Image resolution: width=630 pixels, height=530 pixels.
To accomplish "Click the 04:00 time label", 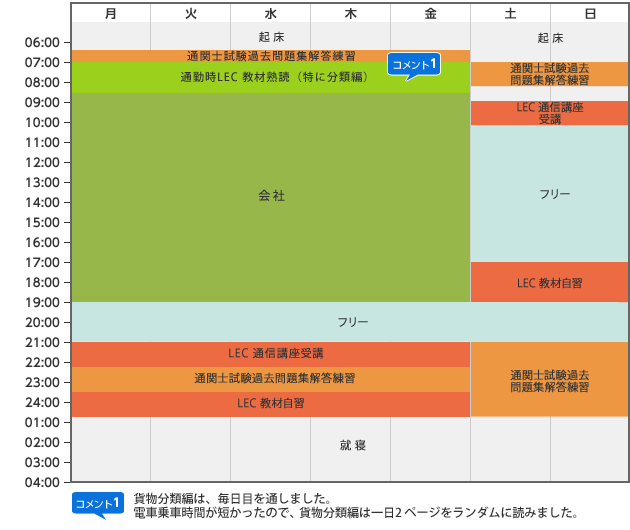I will [x=42, y=482].
